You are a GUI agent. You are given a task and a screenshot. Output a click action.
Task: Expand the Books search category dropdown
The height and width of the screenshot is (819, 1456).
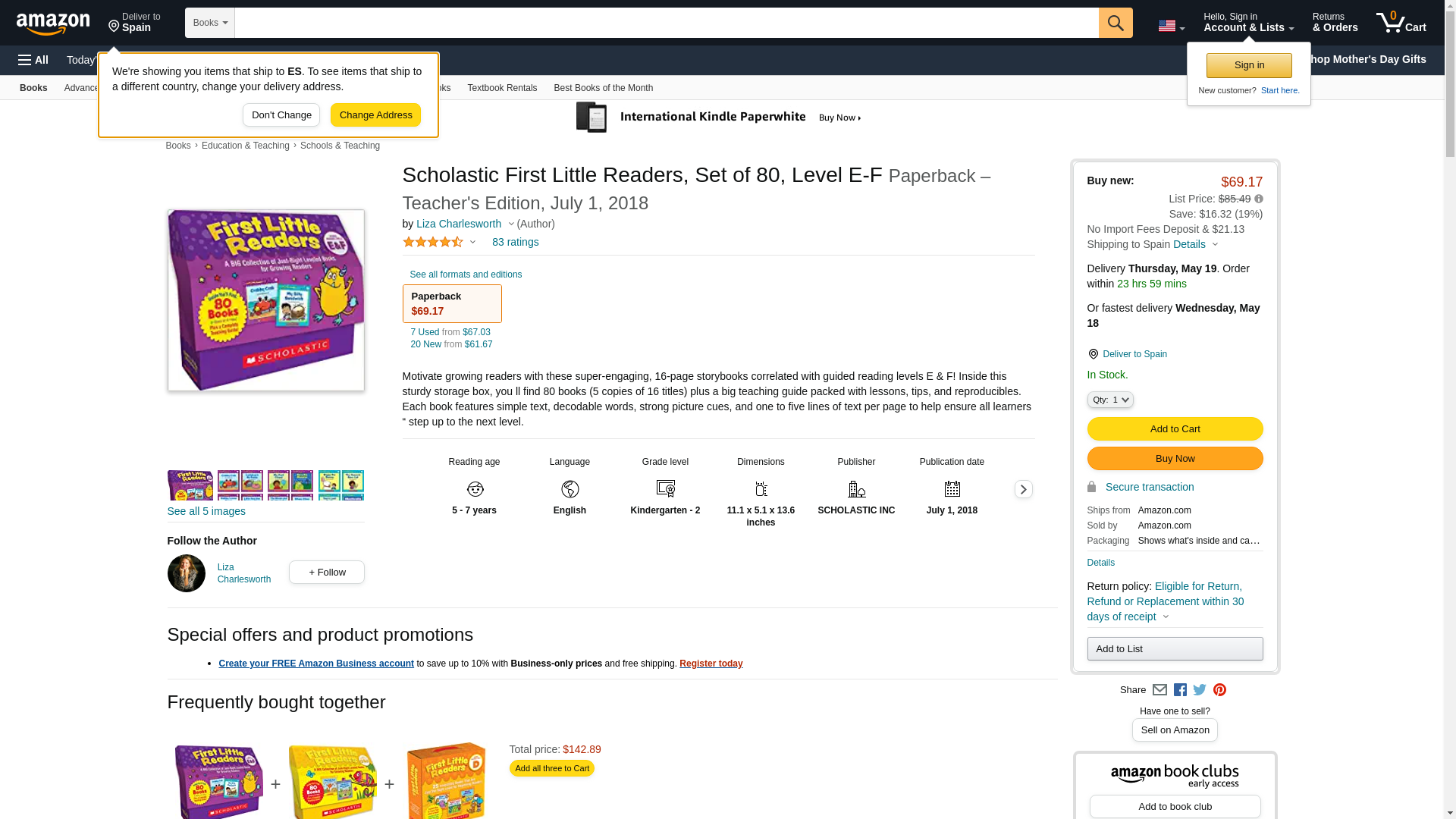point(210,23)
